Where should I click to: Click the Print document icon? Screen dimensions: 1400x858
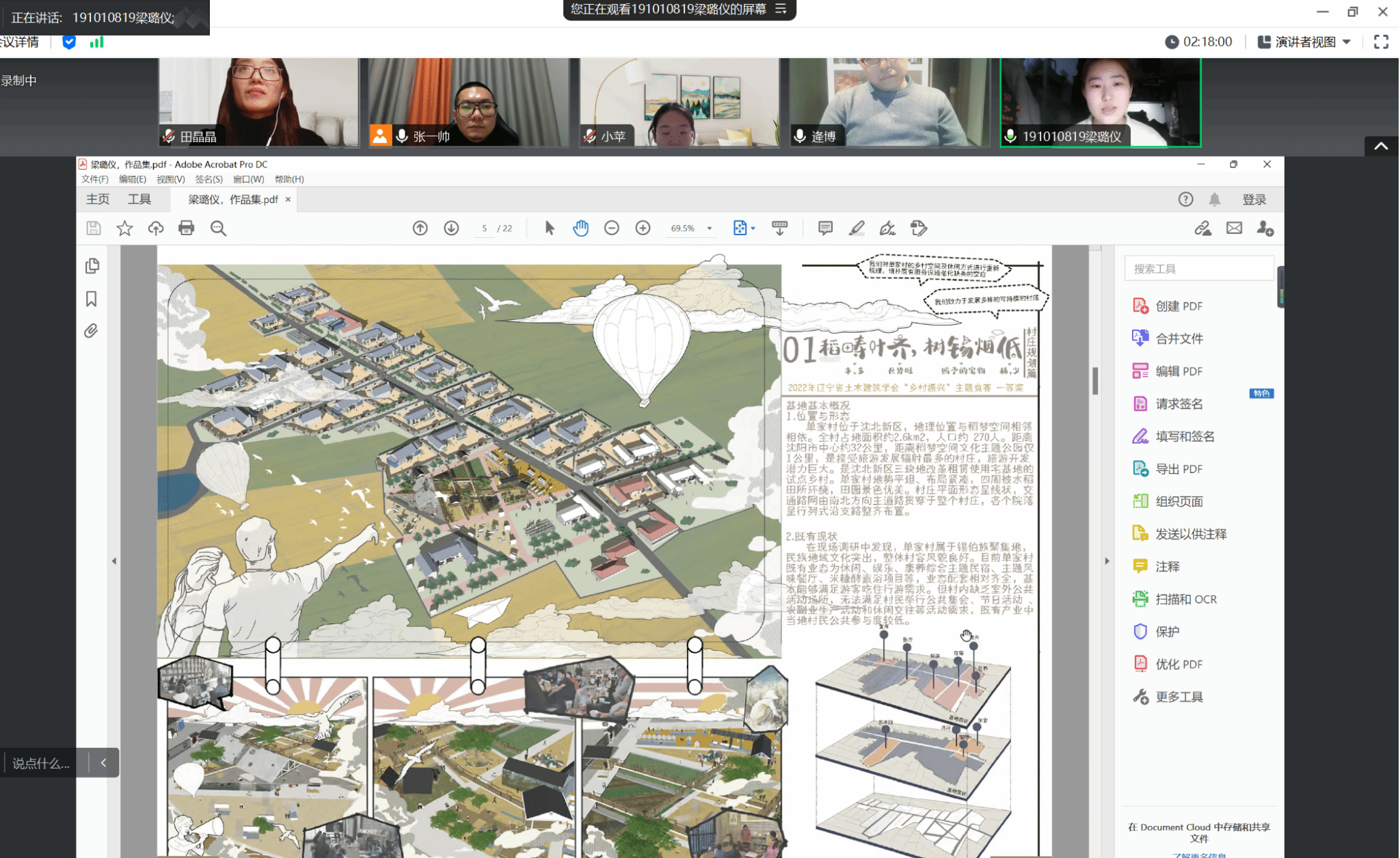point(186,228)
